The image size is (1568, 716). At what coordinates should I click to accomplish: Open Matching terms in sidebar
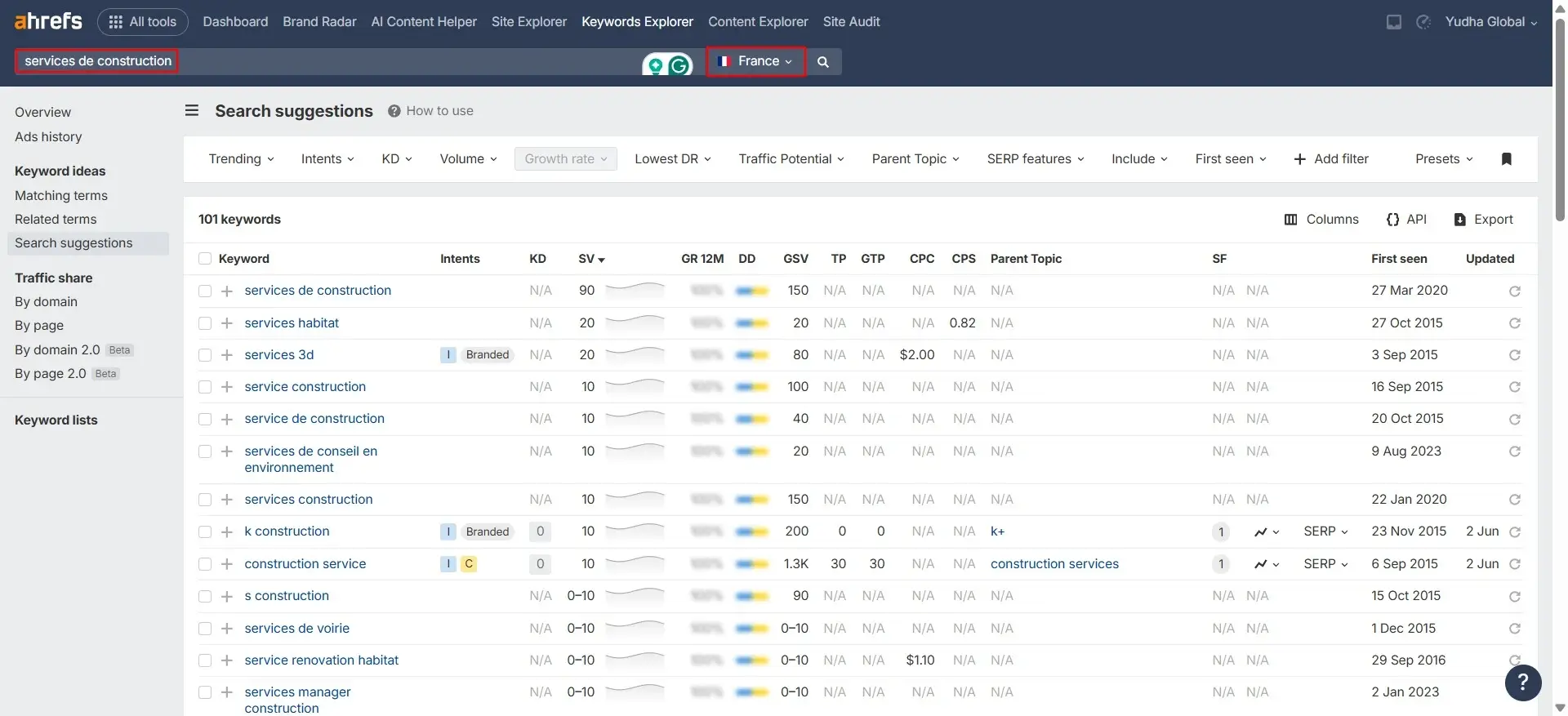pos(61,196)
